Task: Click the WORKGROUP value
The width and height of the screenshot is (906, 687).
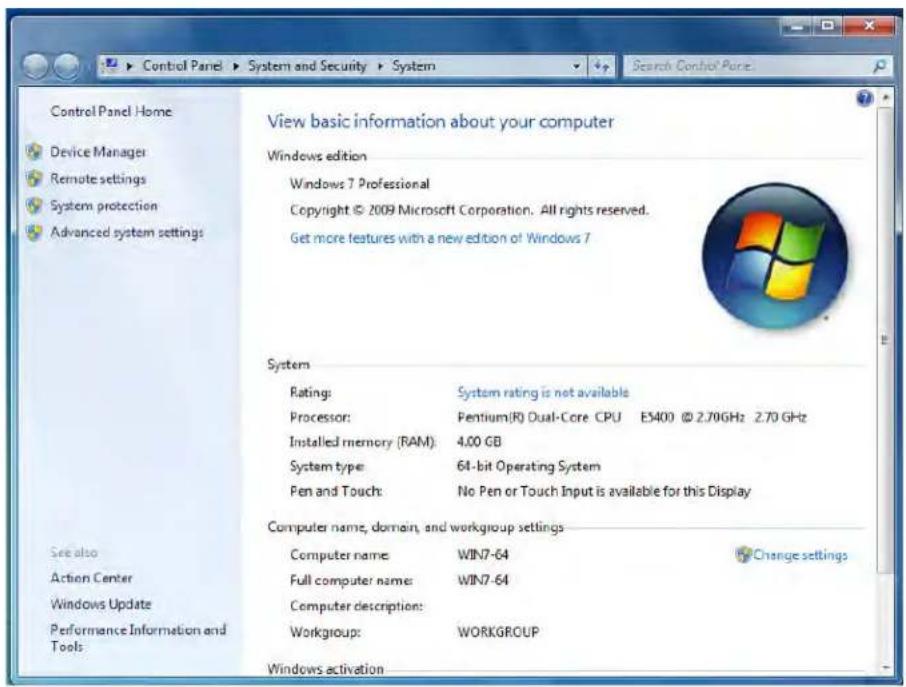Action: click(x=498, y=632)
